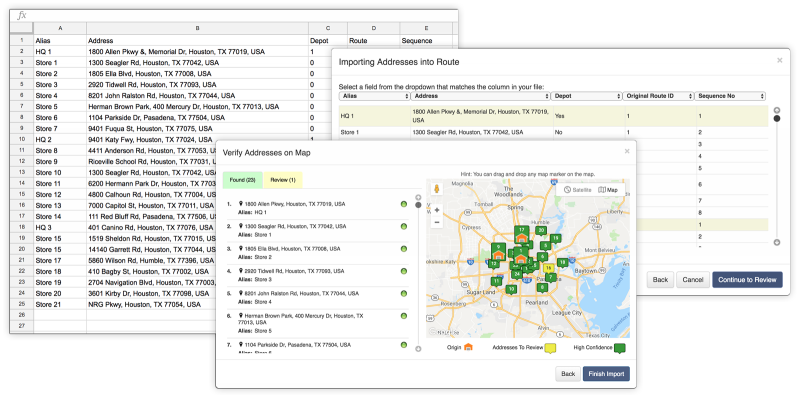Click scrollbar thumb in Importing Addresses table
The height and width of the screenshot is (398, 800).
coord(777,118)
